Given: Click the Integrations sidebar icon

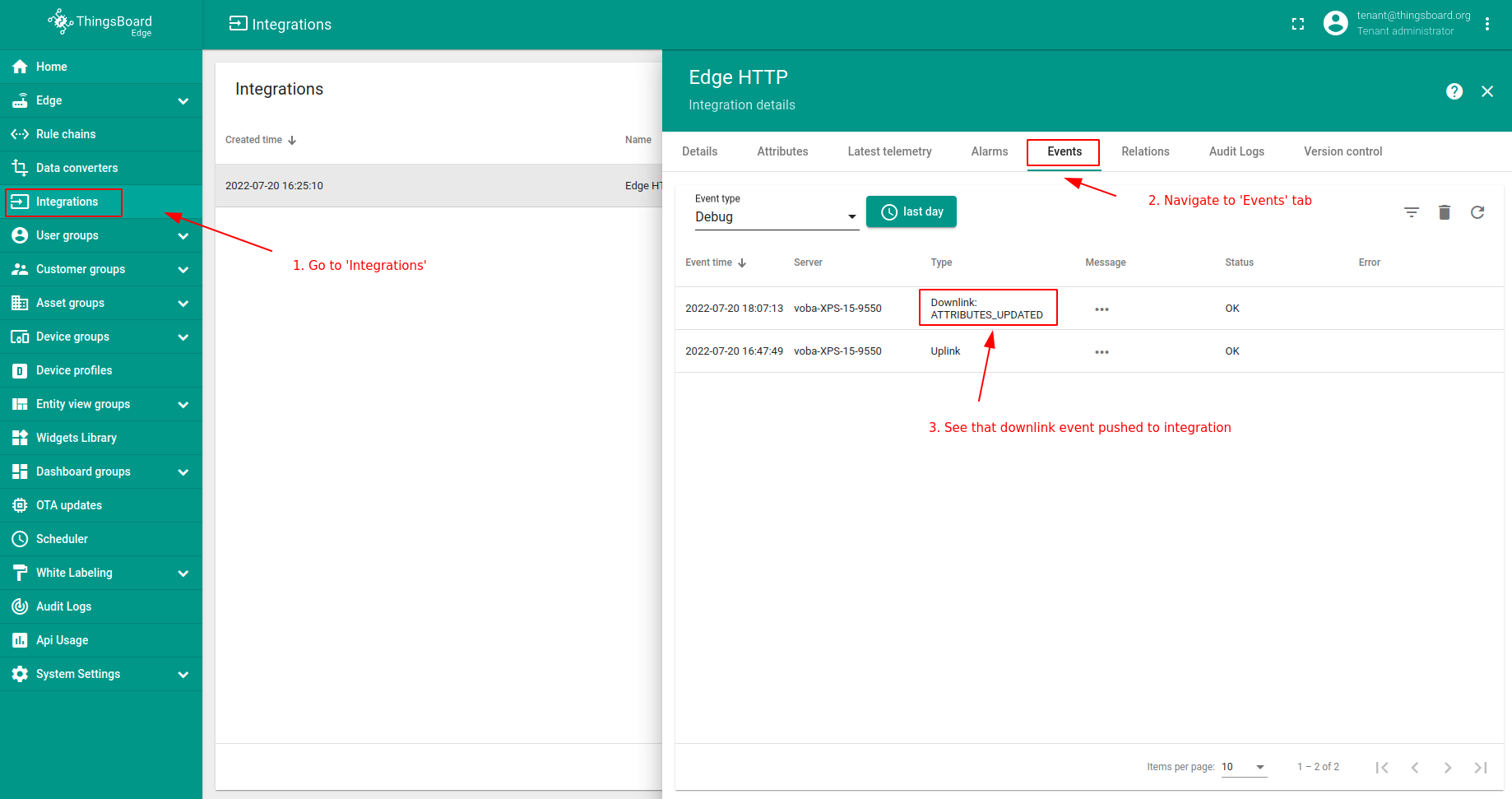Looking at the screenshot, I should (x=20, y=202).
